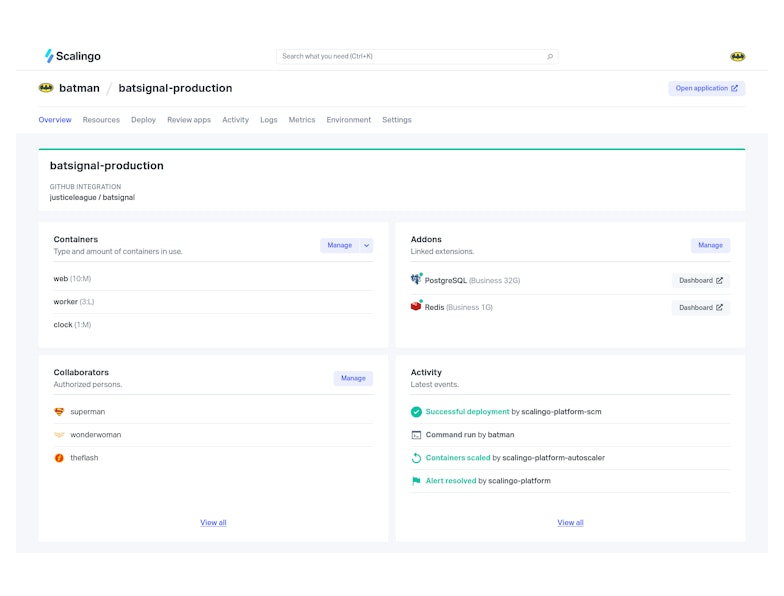Open the PostgreSQL Dashboard button
The width and height of the screenshot is (784, 596).
(700, 281)
